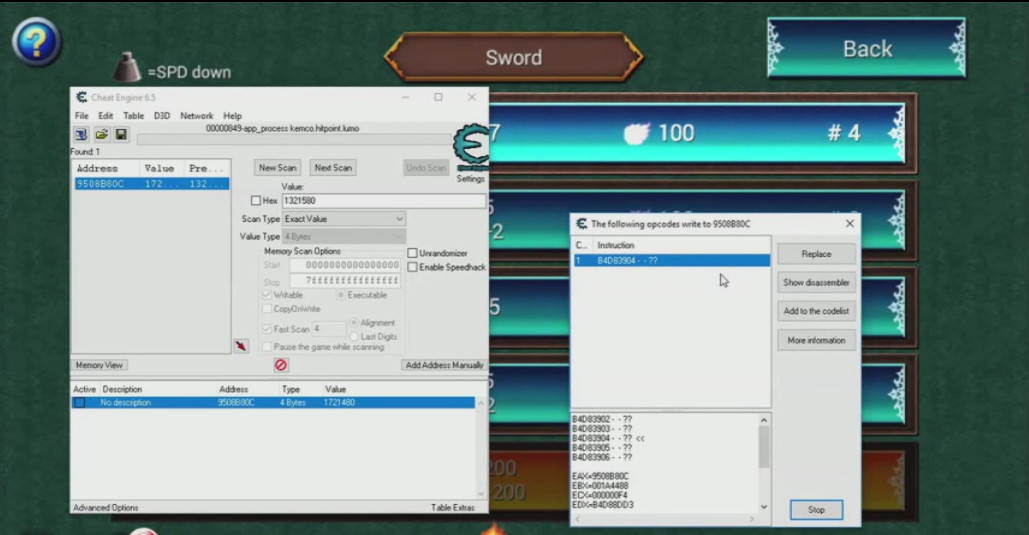The image size is (1029, 535).
Task: Click Show disassembler button
Action: [816, 282]
